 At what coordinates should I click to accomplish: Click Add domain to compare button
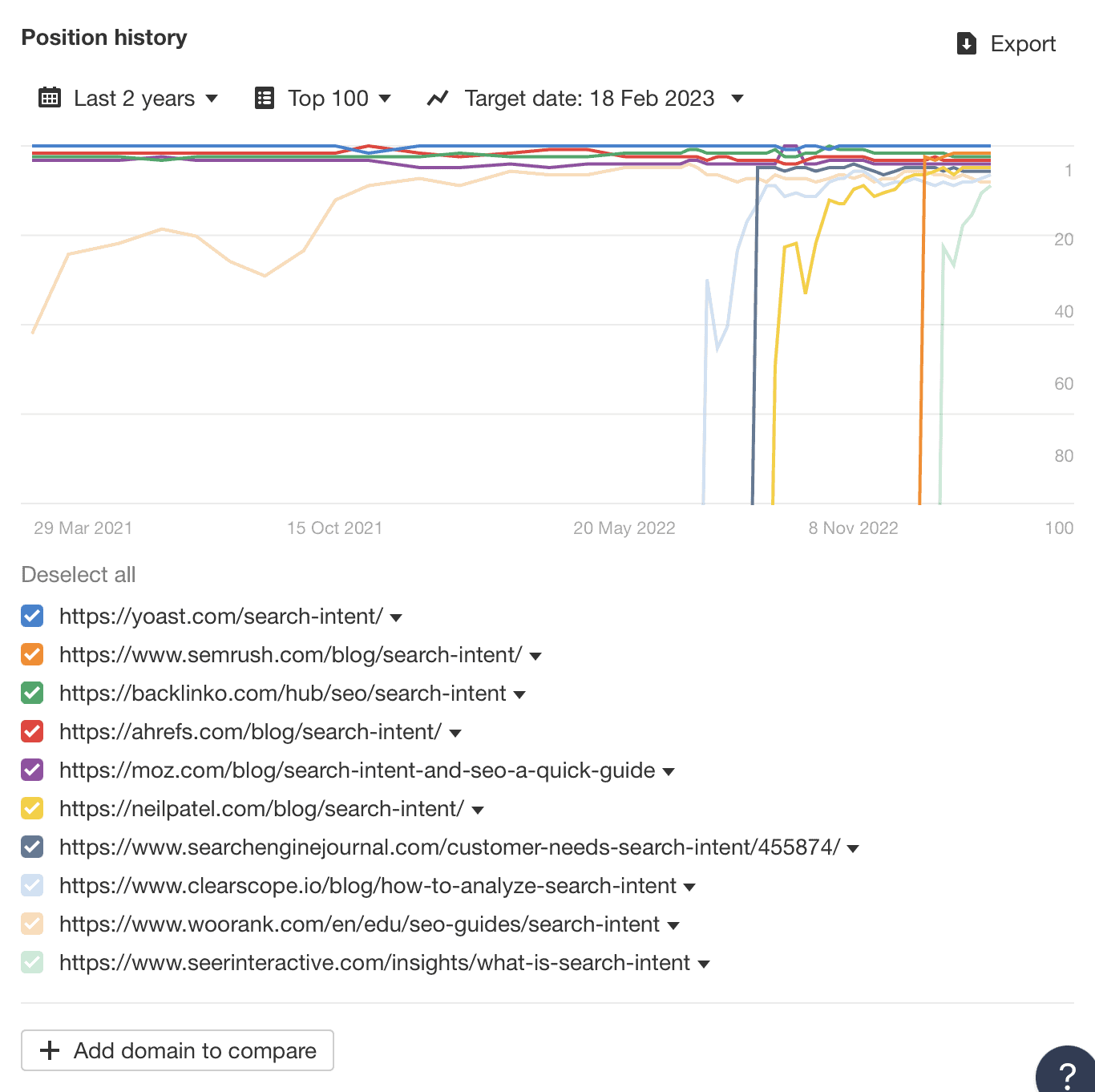(177, 1050)
